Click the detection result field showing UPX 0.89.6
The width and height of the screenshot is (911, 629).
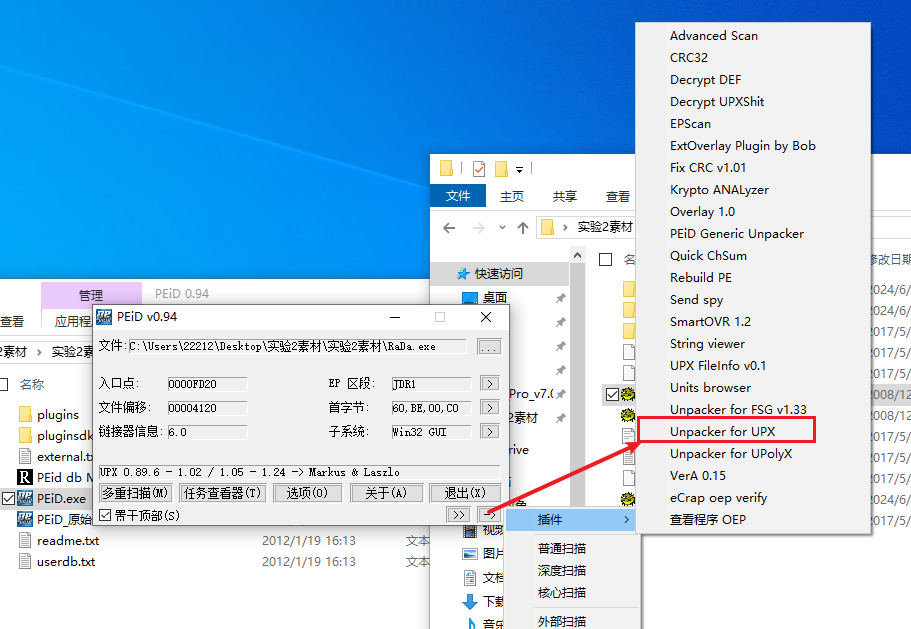tap(299, 472)
